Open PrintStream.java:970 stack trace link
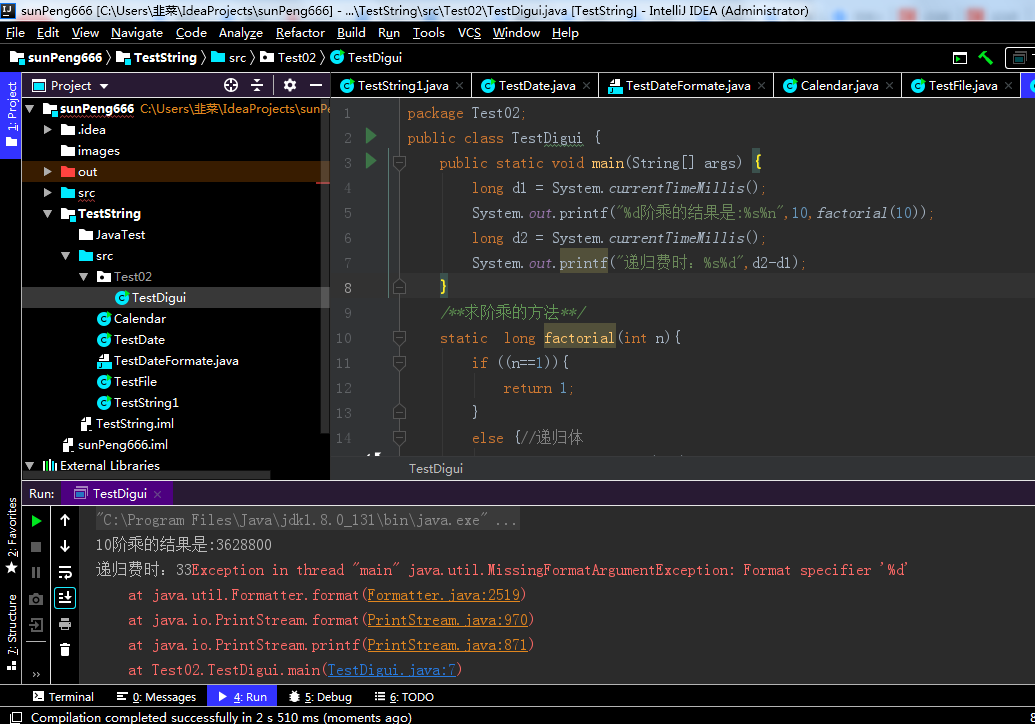The width and height of the screenshot is (1035, 724). pos(448,620)
